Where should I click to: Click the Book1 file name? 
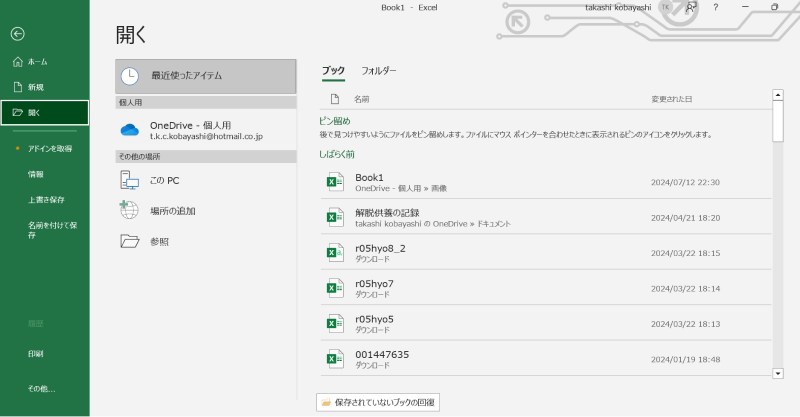pyautogui.click(x=369, y=177)
